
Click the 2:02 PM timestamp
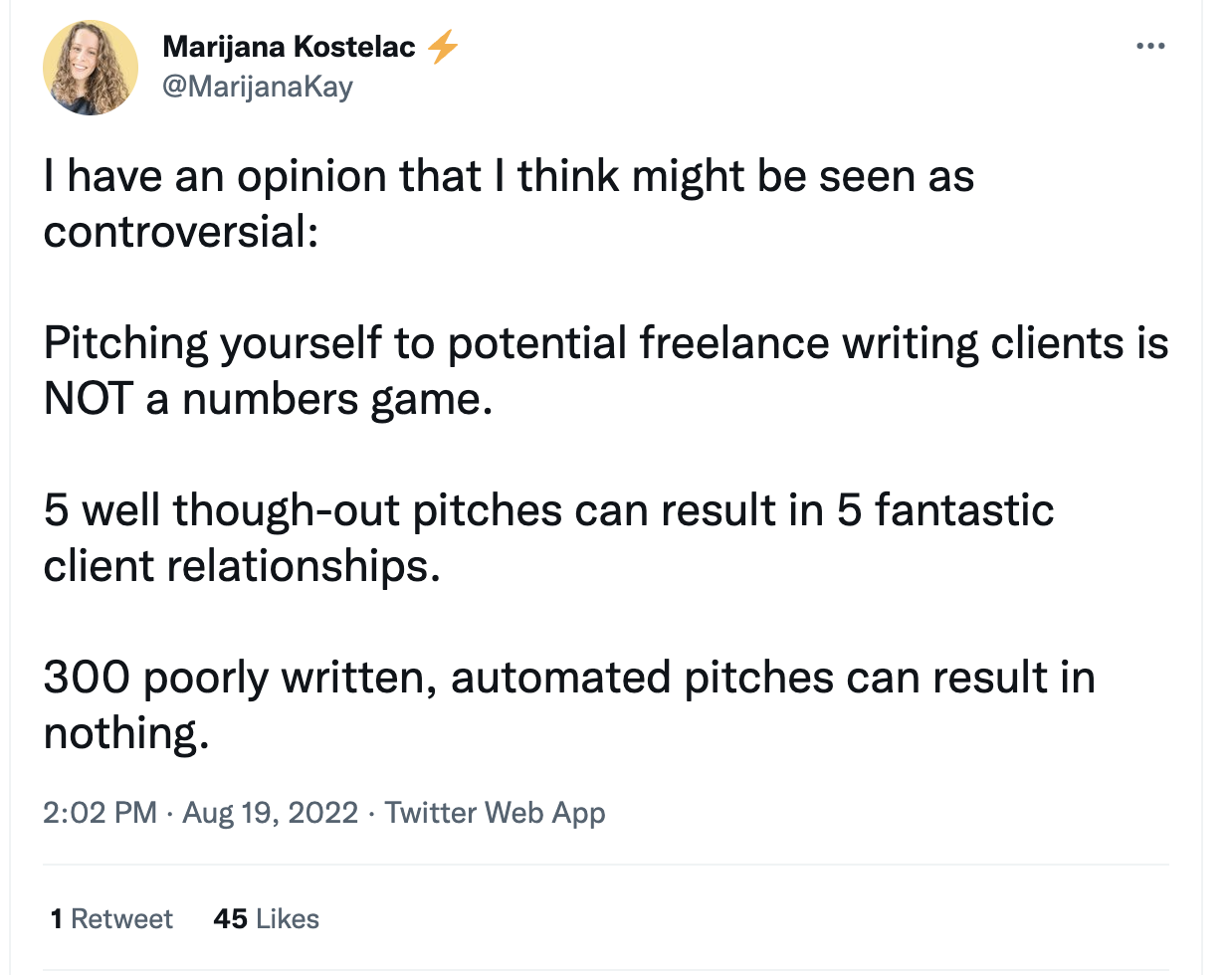100,813
